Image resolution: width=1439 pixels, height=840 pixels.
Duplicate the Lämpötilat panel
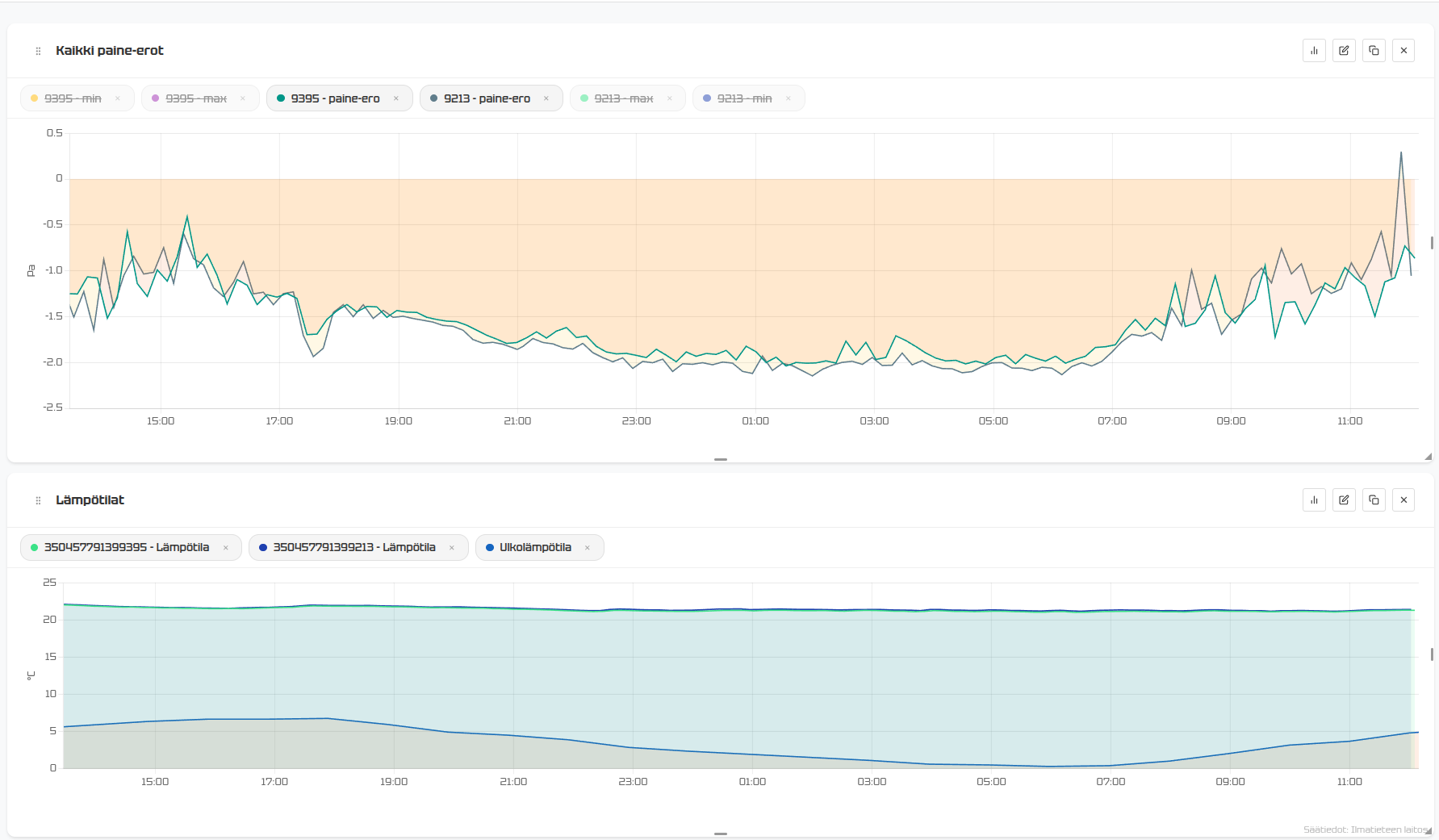1374,499
